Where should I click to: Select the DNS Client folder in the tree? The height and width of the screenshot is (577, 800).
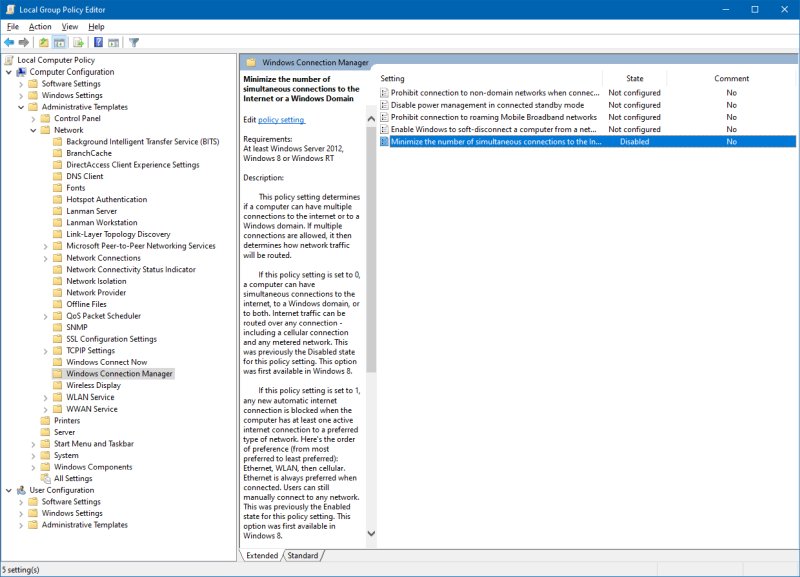[x=85, y=176]
